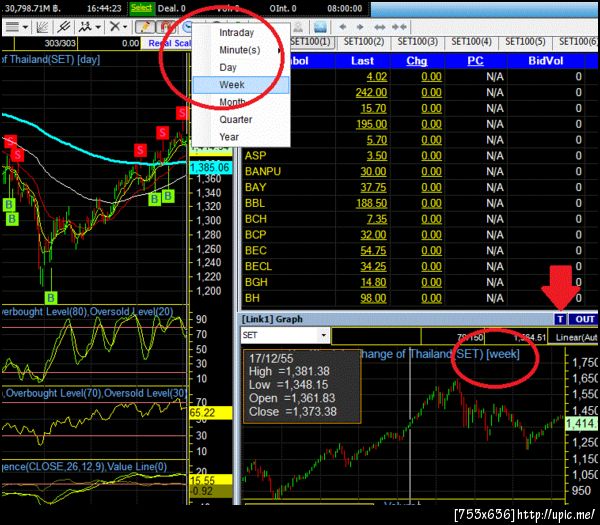Sort by the PC column header
600x525 pixels.
click(x=476, y=61)
